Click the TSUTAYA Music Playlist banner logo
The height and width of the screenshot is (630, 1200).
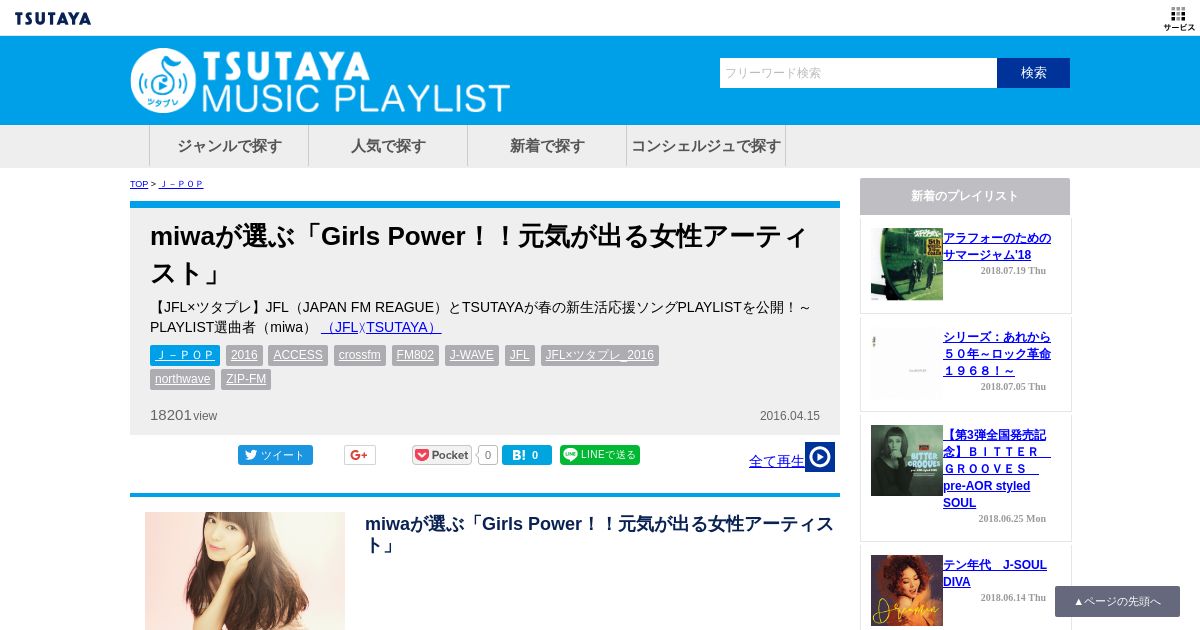click(320, 80)
